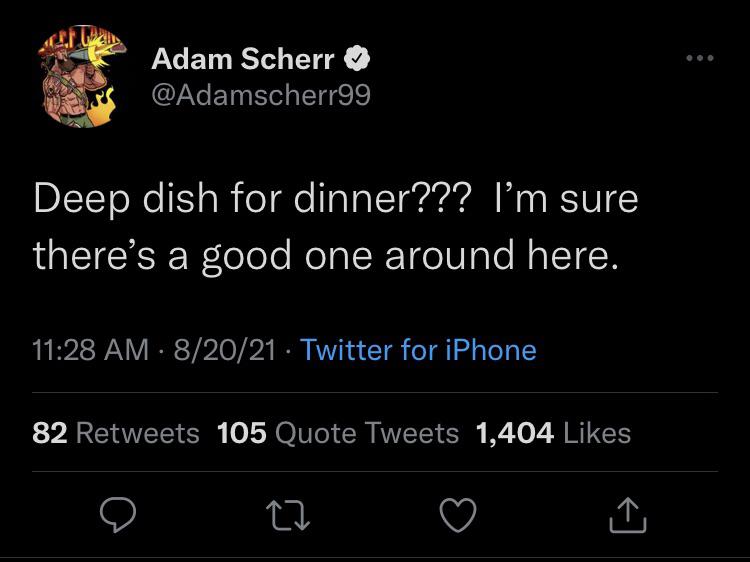The width and height of the screenshot is (750, 562).
Task: Show the Likes word label
Action: tap(597, 432)
